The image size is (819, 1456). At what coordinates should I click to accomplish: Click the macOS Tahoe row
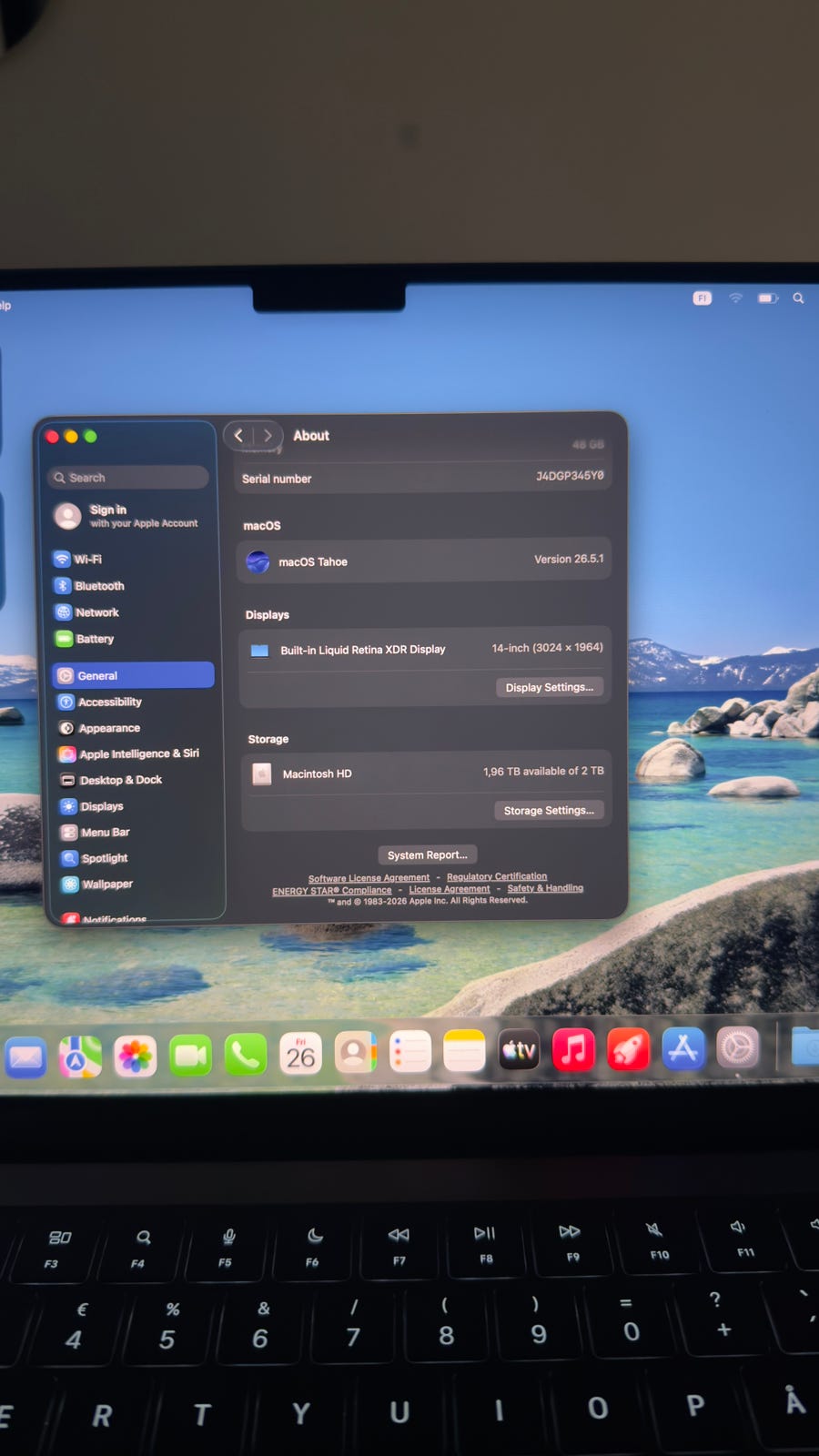click(x=424, y=561)
